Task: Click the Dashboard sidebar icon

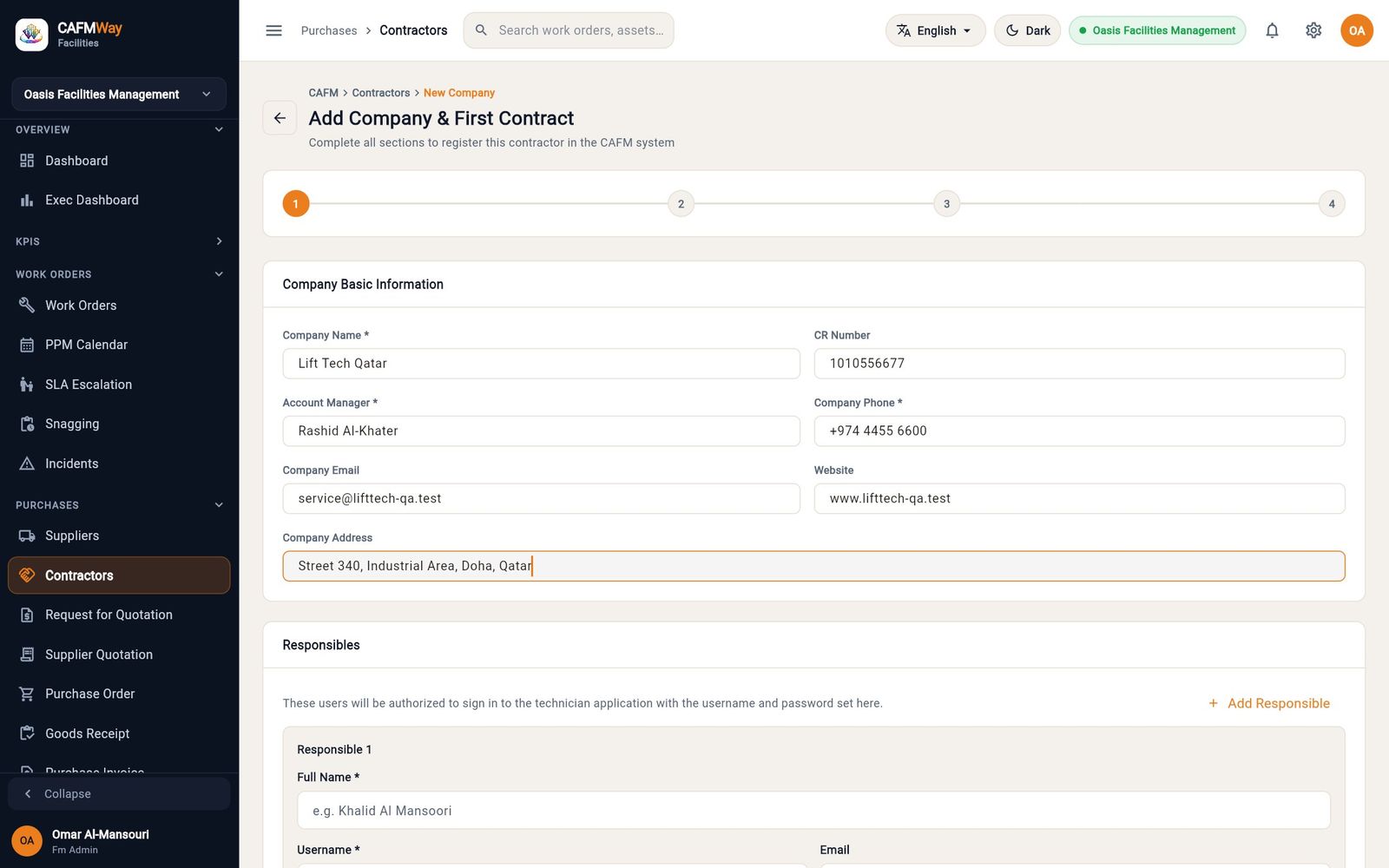Action: pyautogui.click(x=27, y=161)
